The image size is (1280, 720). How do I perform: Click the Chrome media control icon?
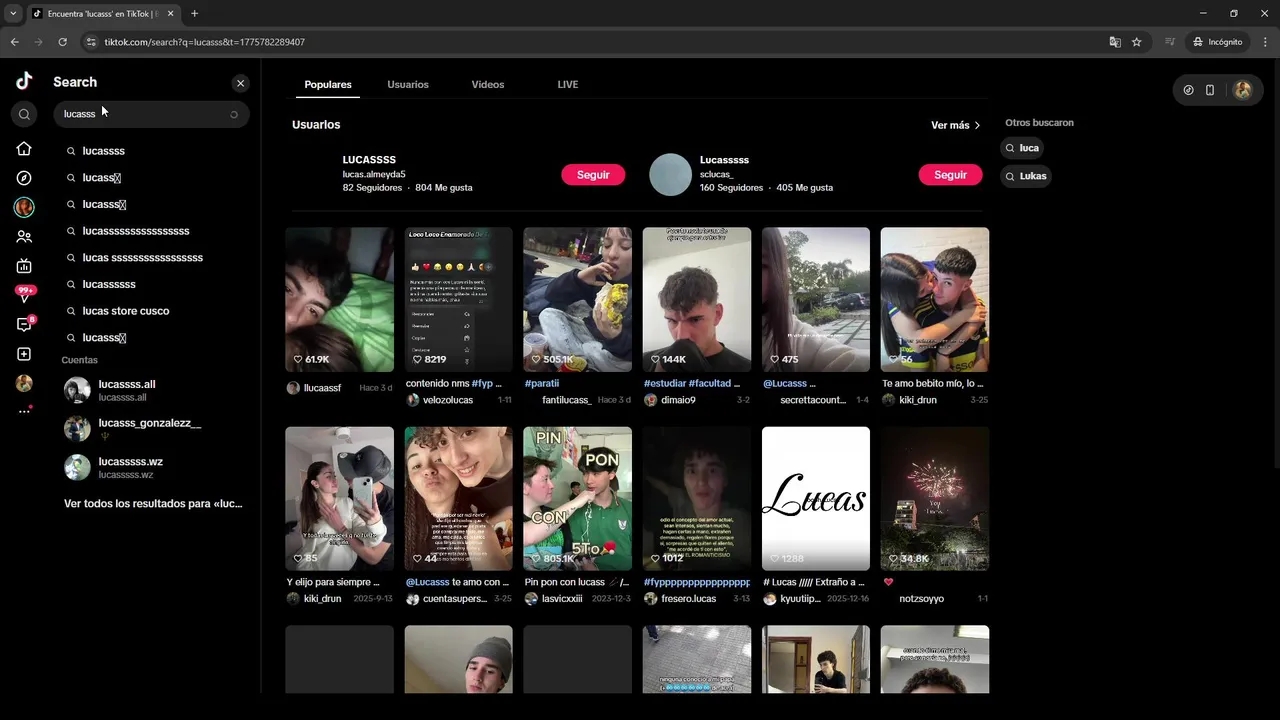coord(1170,42)
